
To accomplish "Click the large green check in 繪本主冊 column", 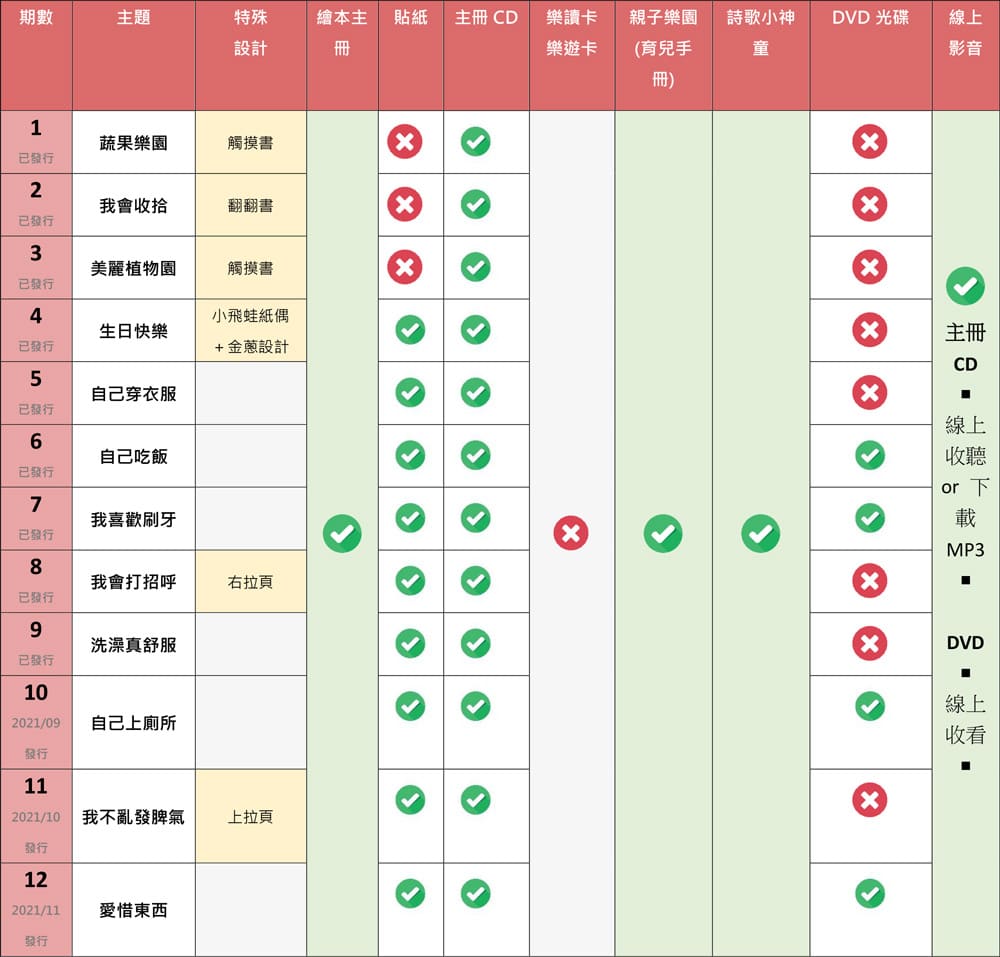I will point(342,534).
